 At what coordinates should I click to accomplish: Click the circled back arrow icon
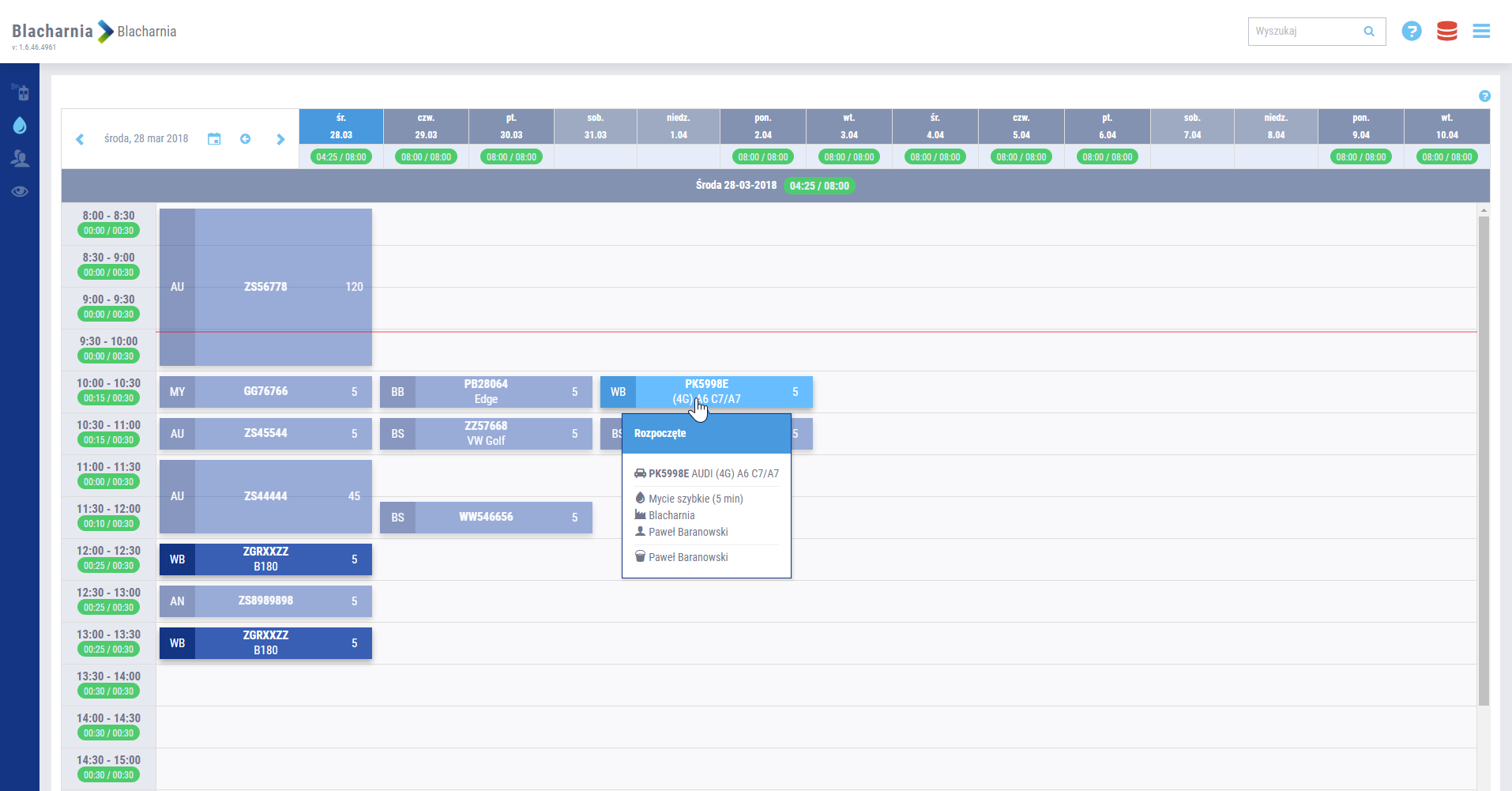click(x=246, y=139)
